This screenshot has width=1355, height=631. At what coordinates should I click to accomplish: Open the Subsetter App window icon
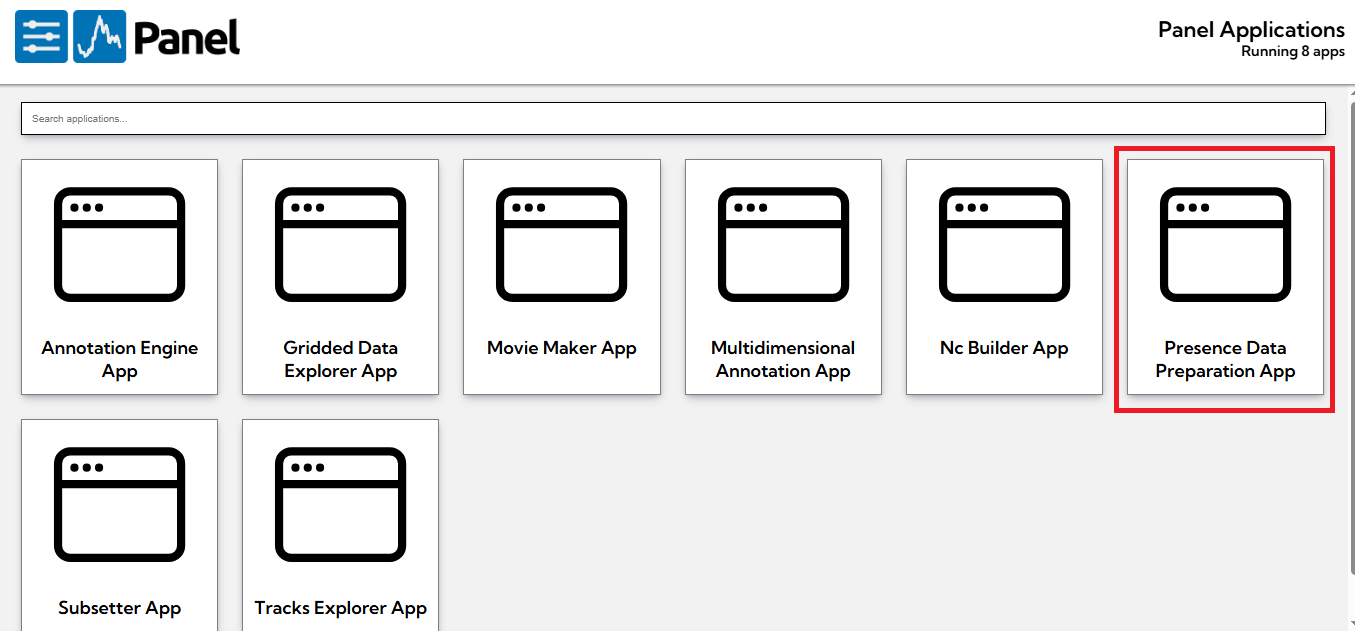coord(119,503)
